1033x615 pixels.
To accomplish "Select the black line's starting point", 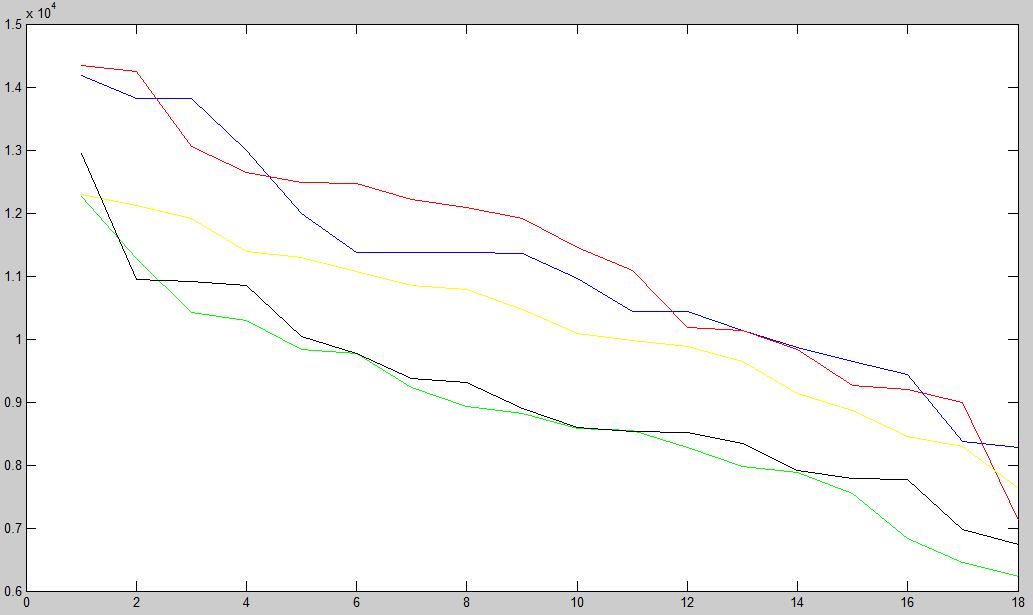I will [x=82, y=153].
